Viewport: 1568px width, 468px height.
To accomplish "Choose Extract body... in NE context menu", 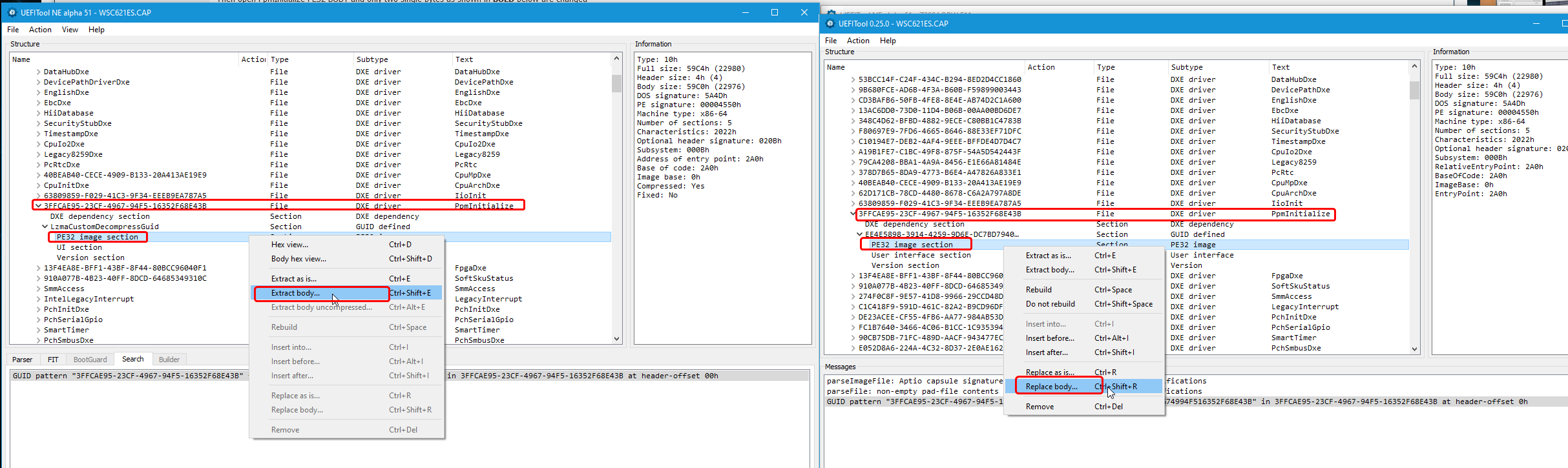I will [347, 293].
